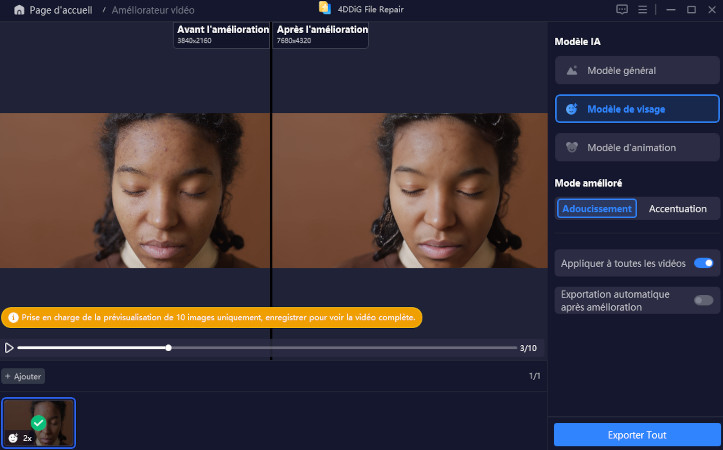Open the hamburger menu in title bar
723x450 pixels.
click(x=642, y=10)
